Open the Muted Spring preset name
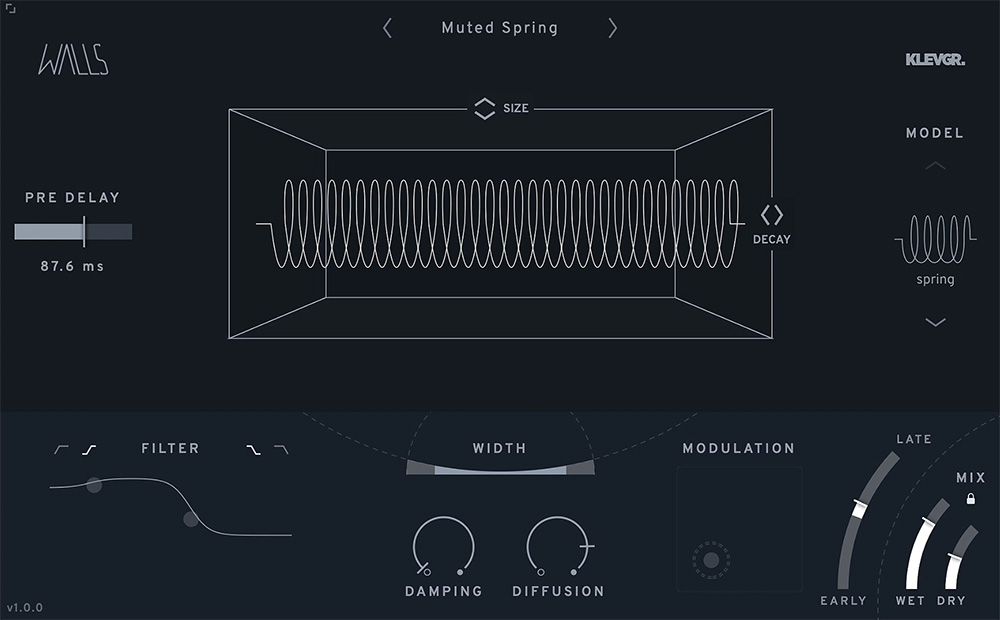Screen dimensions: 1000x620 pyautogui.click(x=499, y=28)
